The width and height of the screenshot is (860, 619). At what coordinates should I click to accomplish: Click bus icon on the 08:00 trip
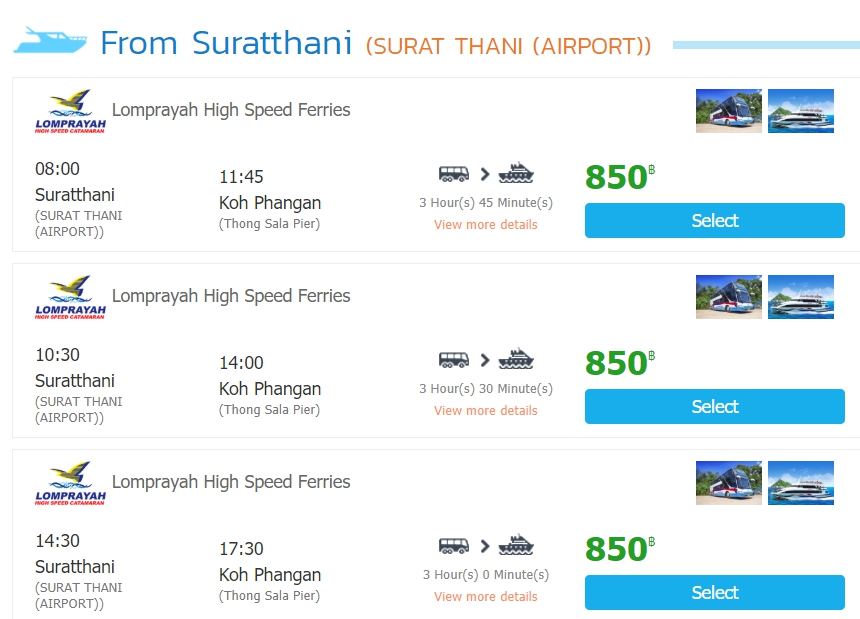454,173
